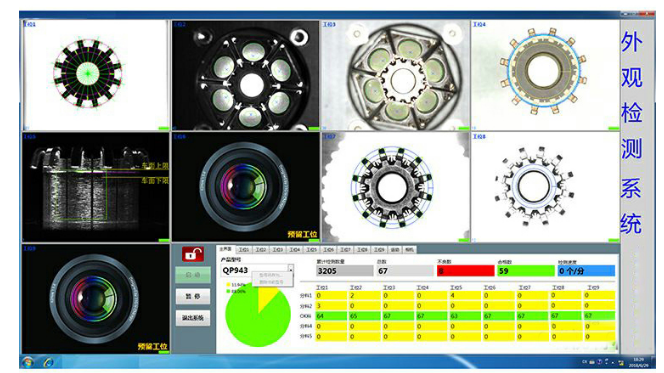The image size is (664, 373).
Task: Select the station 1 gear inspection view
Action: point(96,75)
